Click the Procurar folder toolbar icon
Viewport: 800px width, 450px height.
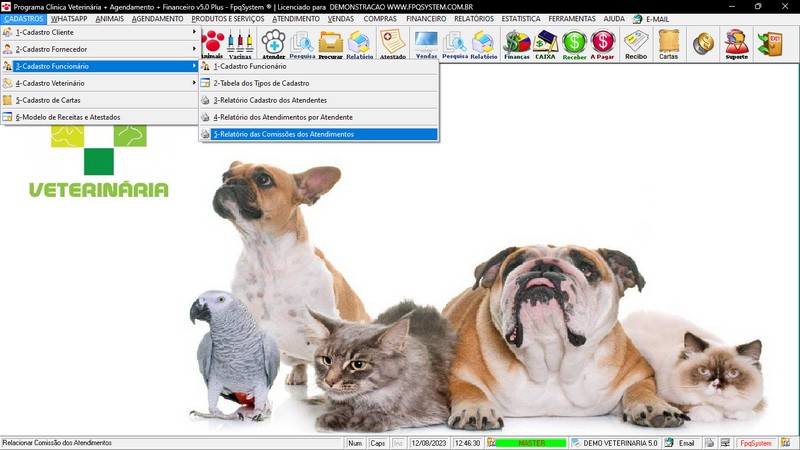click(331, 44)
